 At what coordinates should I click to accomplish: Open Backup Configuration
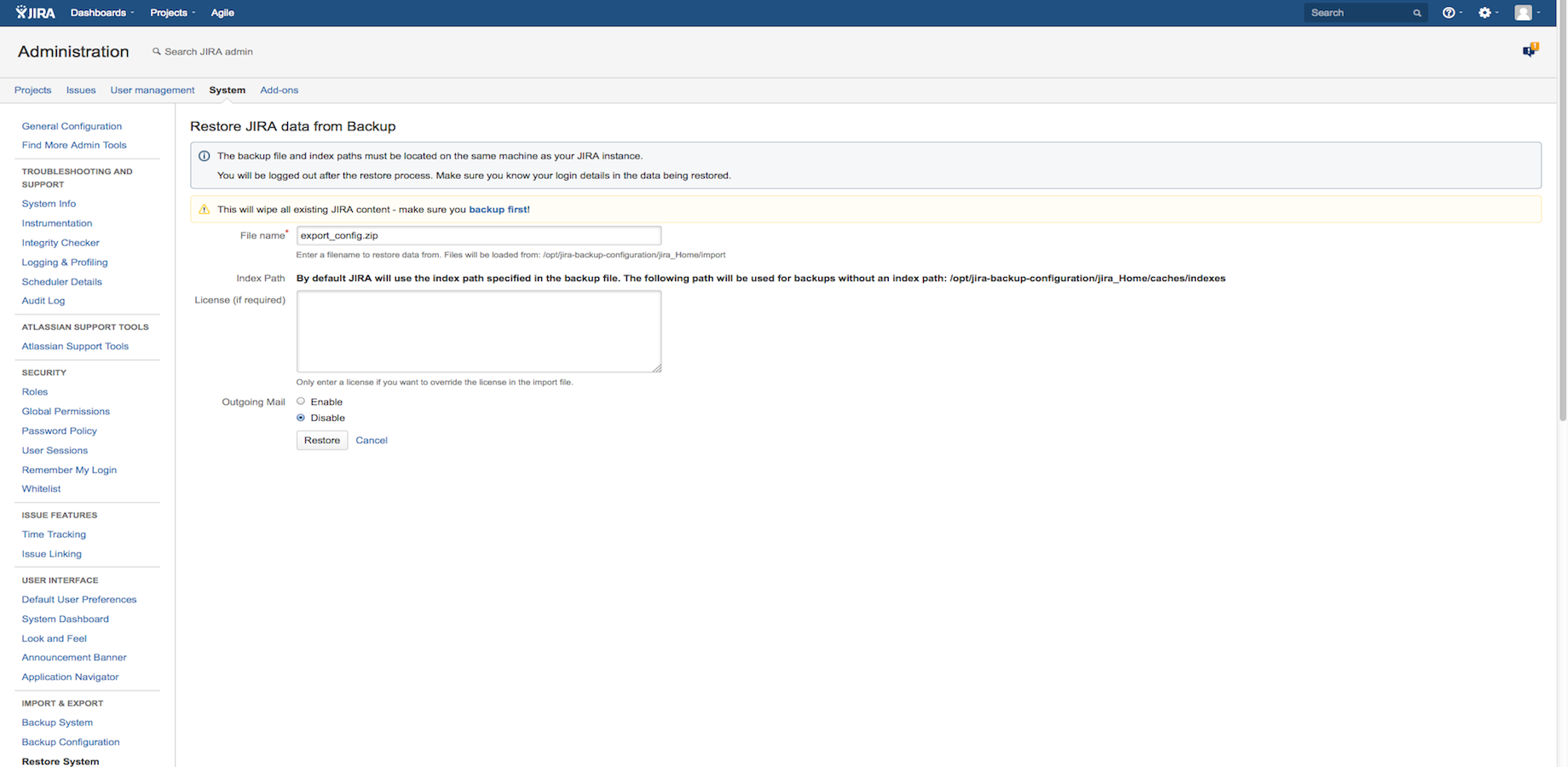pyautogui.click(x=71, y=742)
